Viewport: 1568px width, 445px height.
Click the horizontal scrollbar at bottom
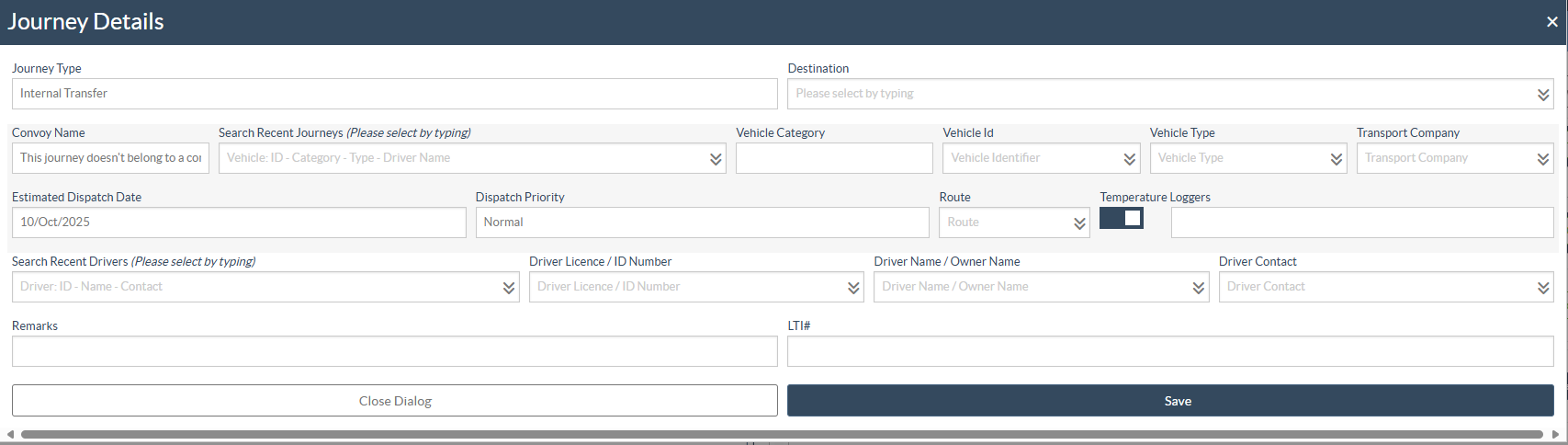tap(781, 434)
